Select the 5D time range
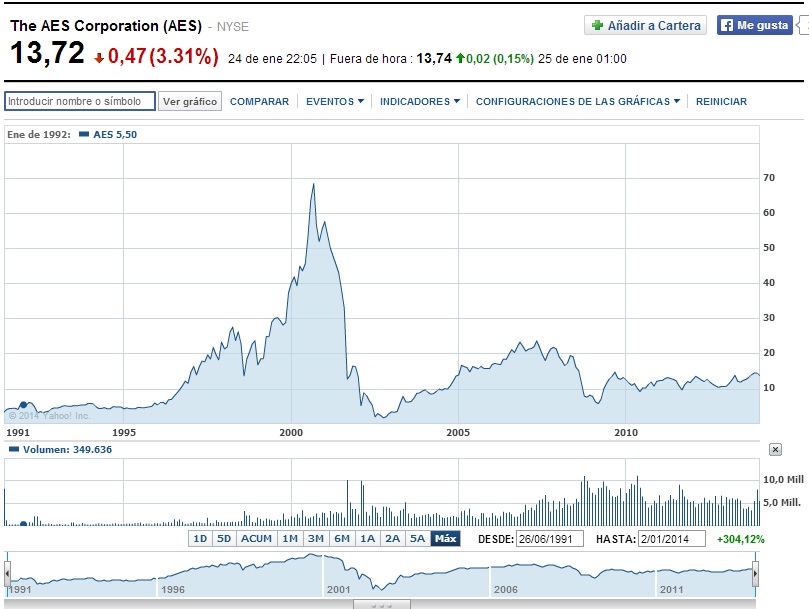This screenshot has width=809, height=609. click(224, 539)
